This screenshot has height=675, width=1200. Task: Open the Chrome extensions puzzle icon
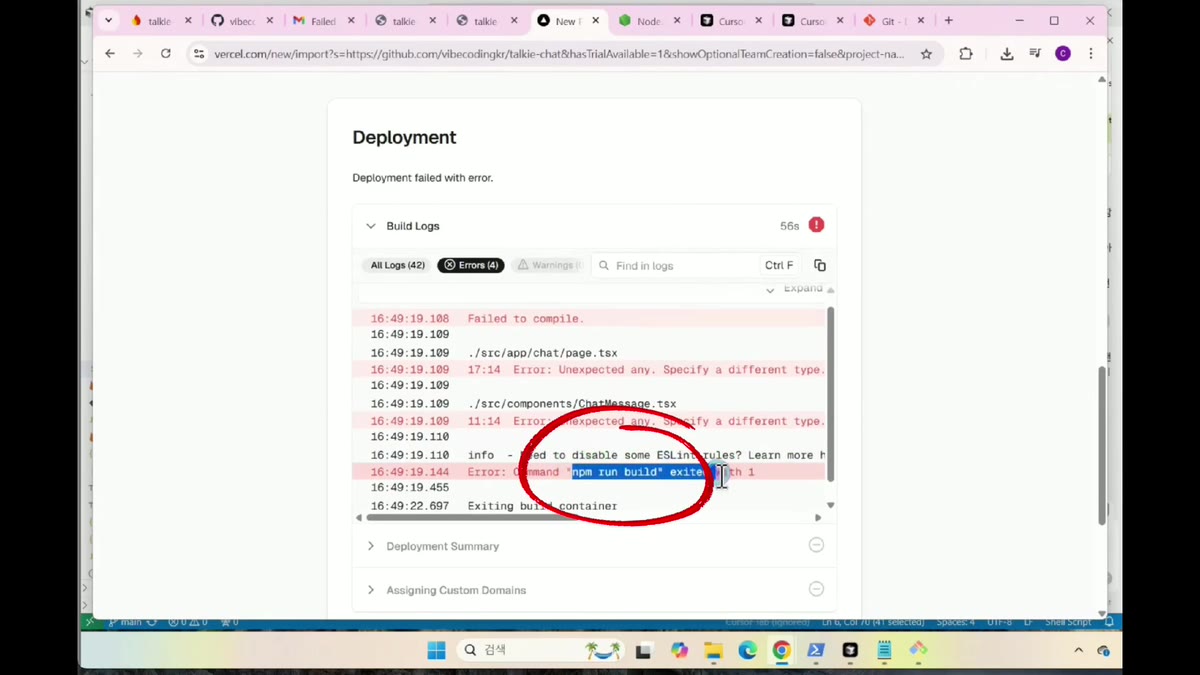pyautogui.click(x=965, y=54)
